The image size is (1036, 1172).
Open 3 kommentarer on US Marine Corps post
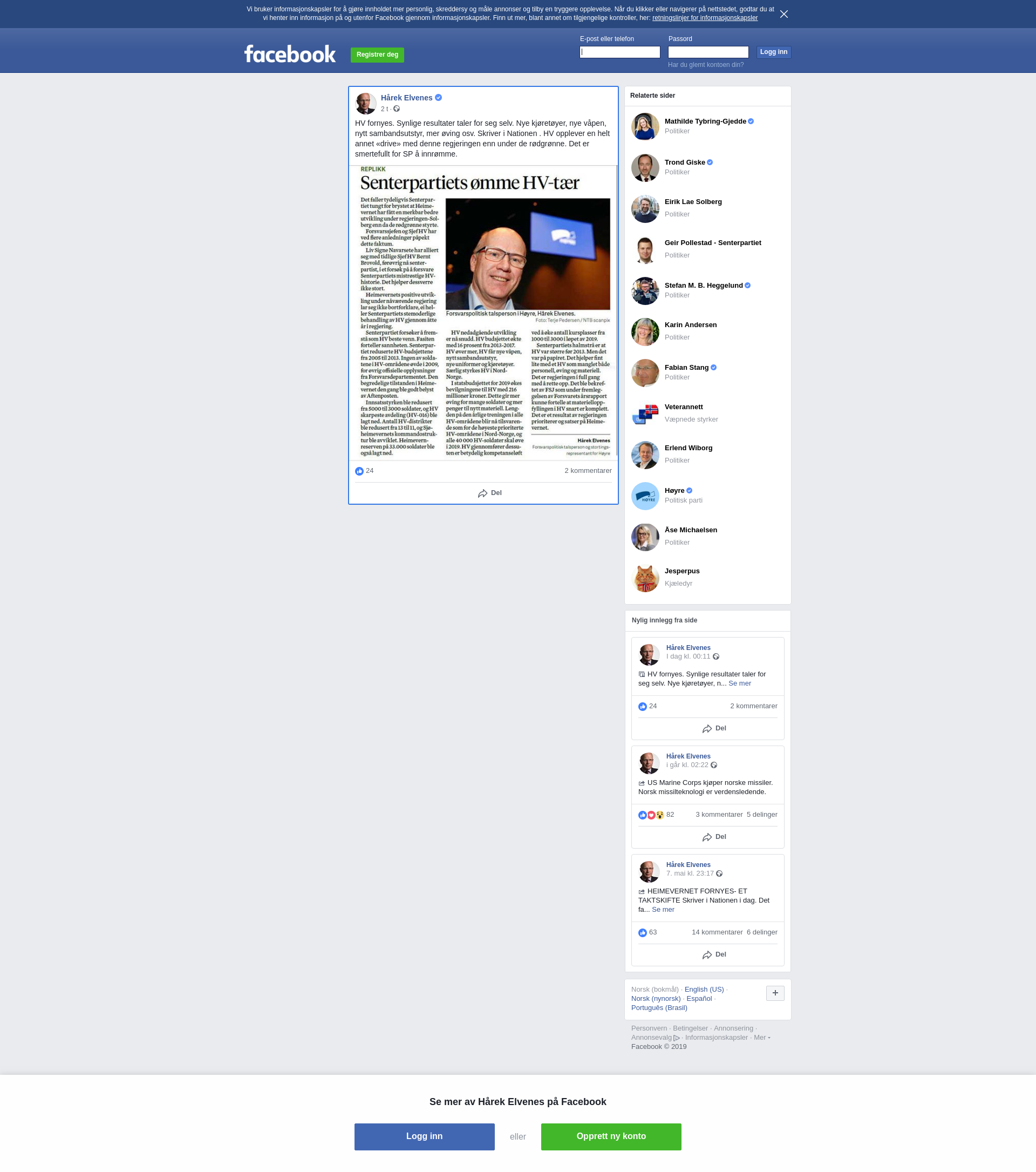click(719, 815)
